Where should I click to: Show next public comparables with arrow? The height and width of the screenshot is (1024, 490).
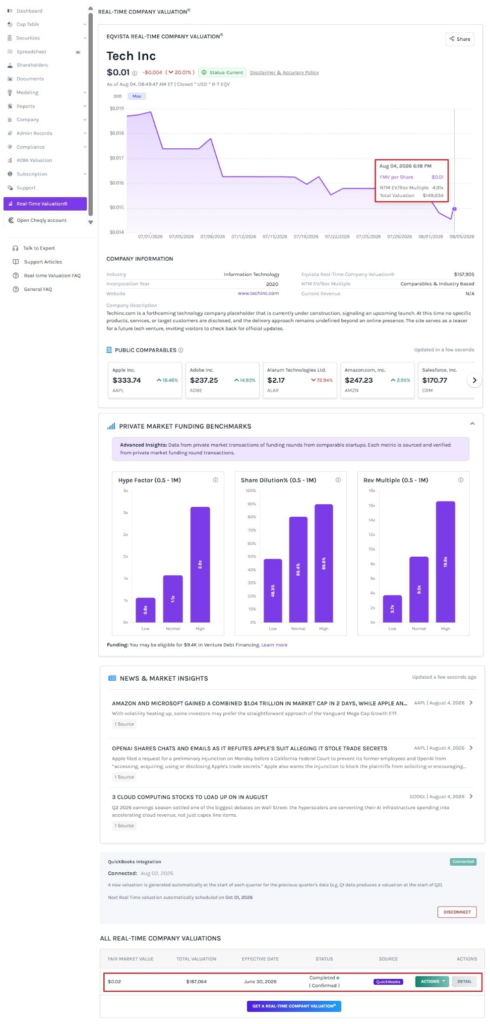pos(474,380)
